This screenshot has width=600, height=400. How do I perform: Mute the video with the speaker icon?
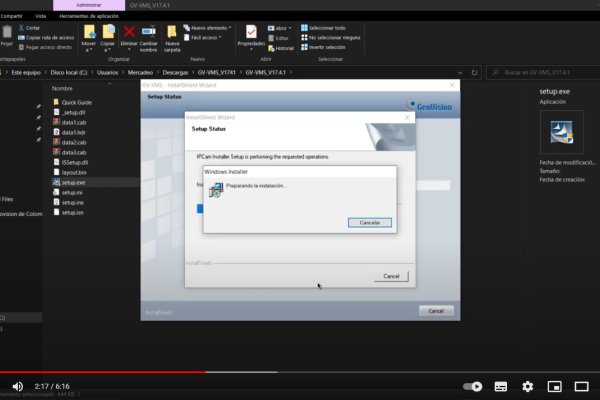pos(17,387)
